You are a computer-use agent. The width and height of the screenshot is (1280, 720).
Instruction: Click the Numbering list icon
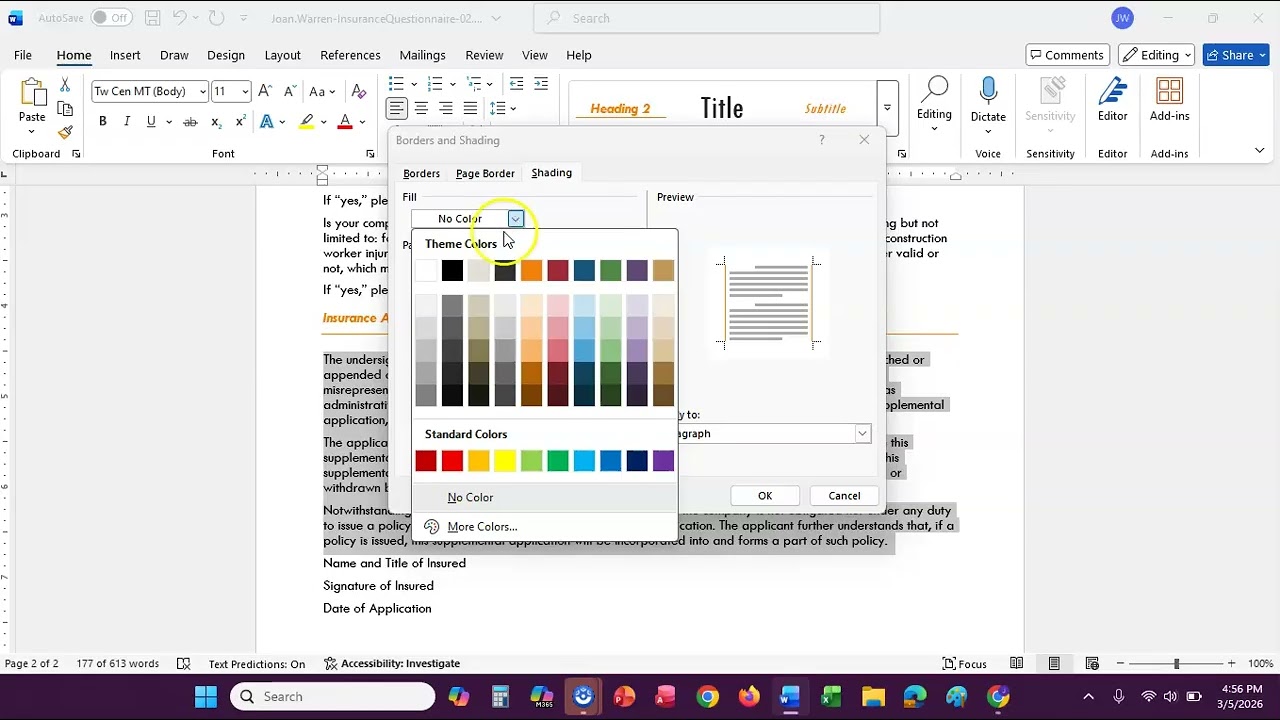click(x=435, y=84)
